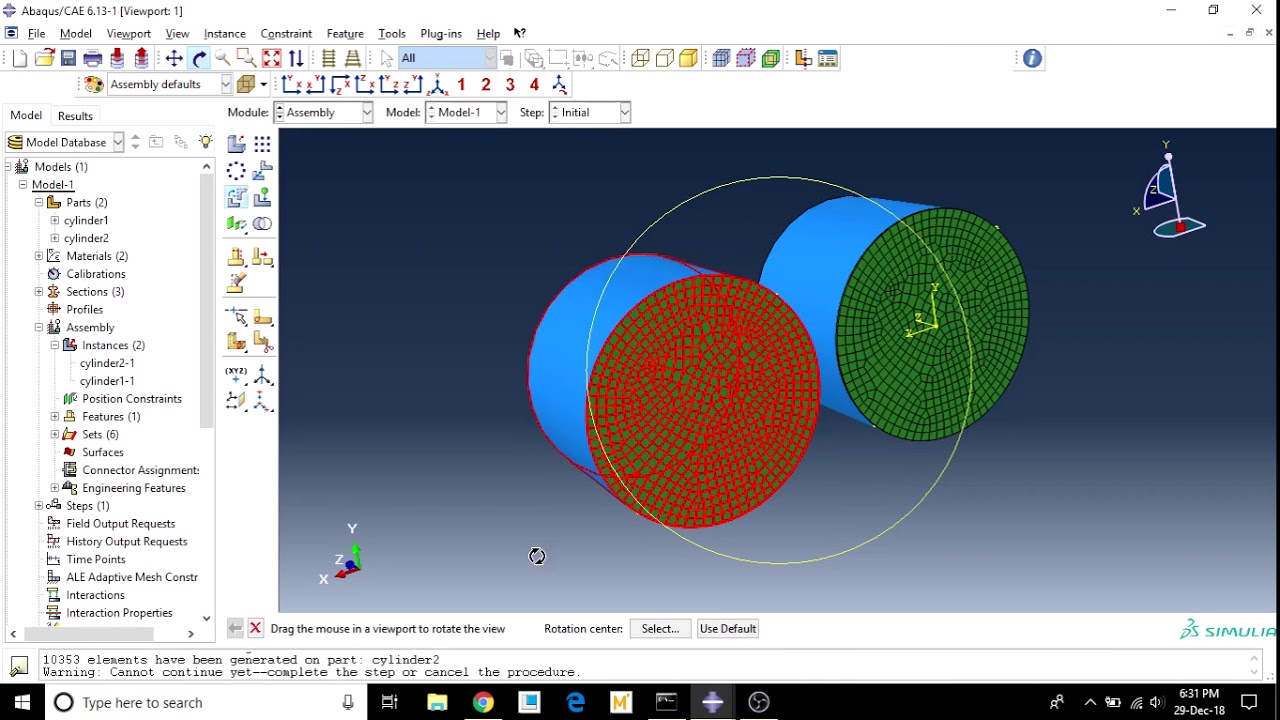Open the Model Database tree dropdown
Screen dimensions: 1280x720
(x=65, y=143)
